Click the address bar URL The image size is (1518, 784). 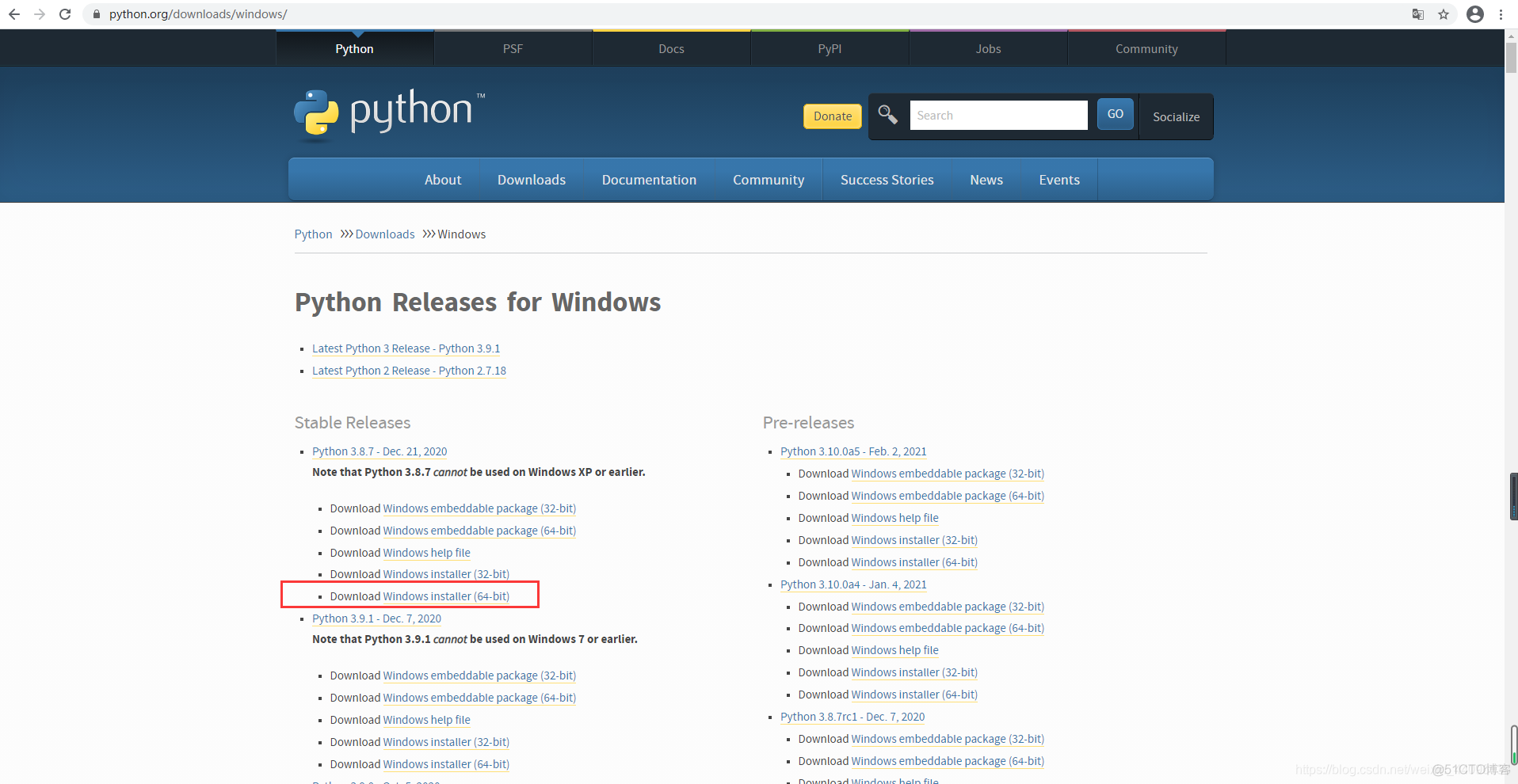coord(198,14)
